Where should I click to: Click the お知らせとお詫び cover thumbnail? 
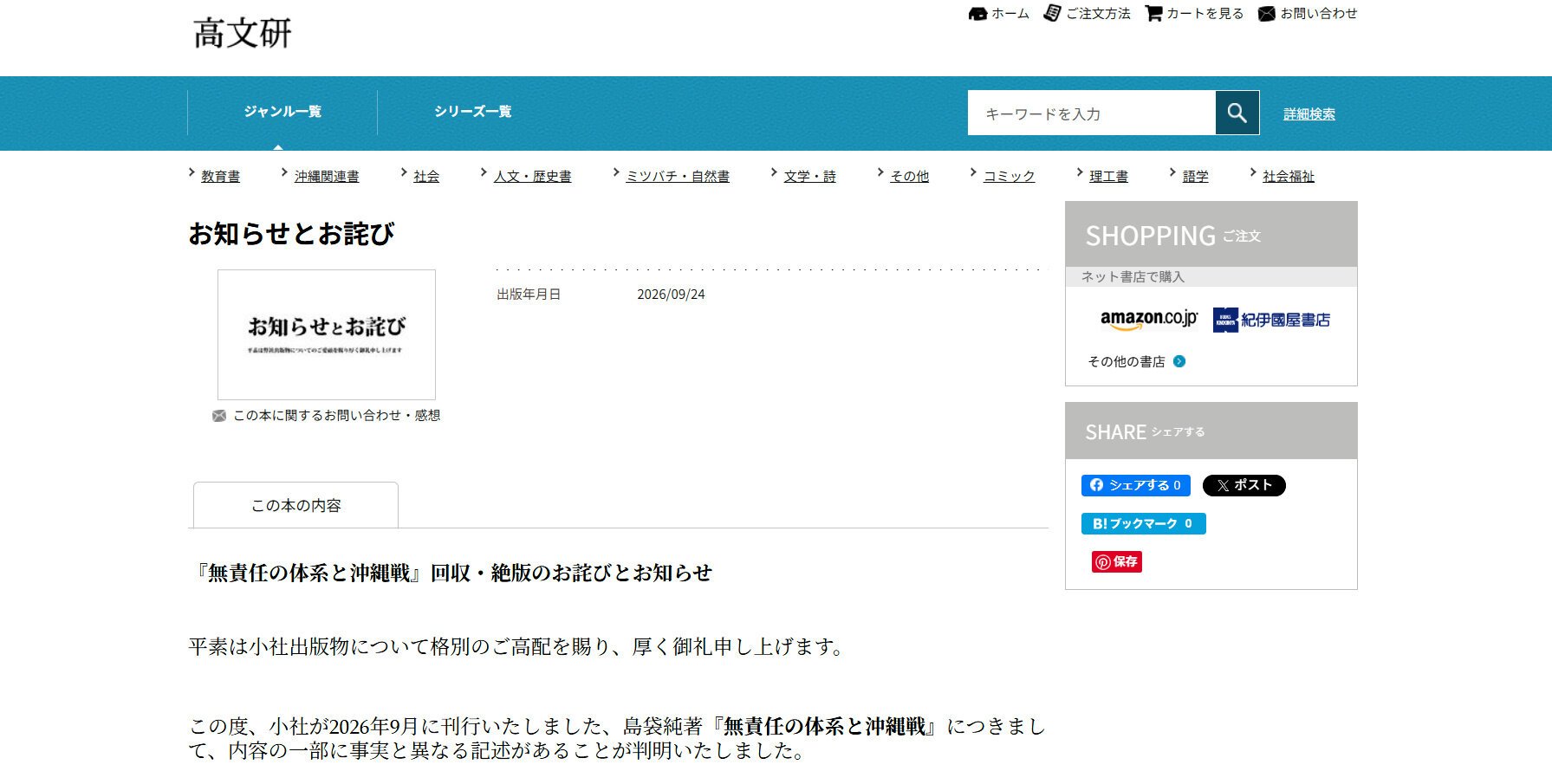(x=327, y=334)
